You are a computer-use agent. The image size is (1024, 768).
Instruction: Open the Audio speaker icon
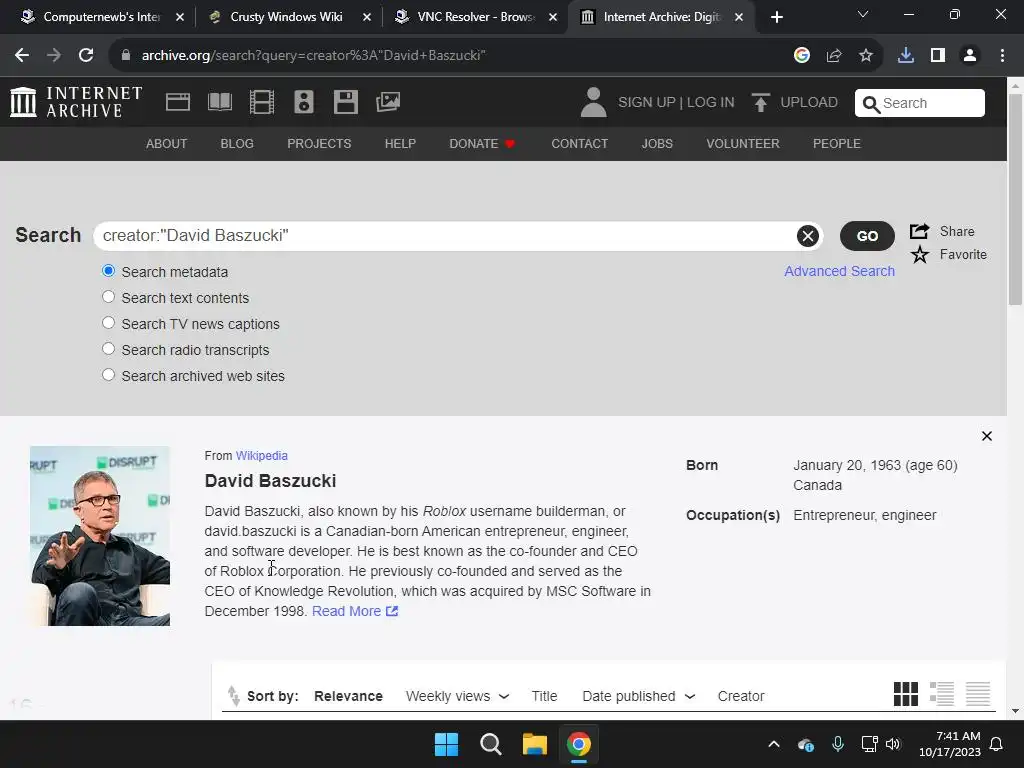point(304,103)
